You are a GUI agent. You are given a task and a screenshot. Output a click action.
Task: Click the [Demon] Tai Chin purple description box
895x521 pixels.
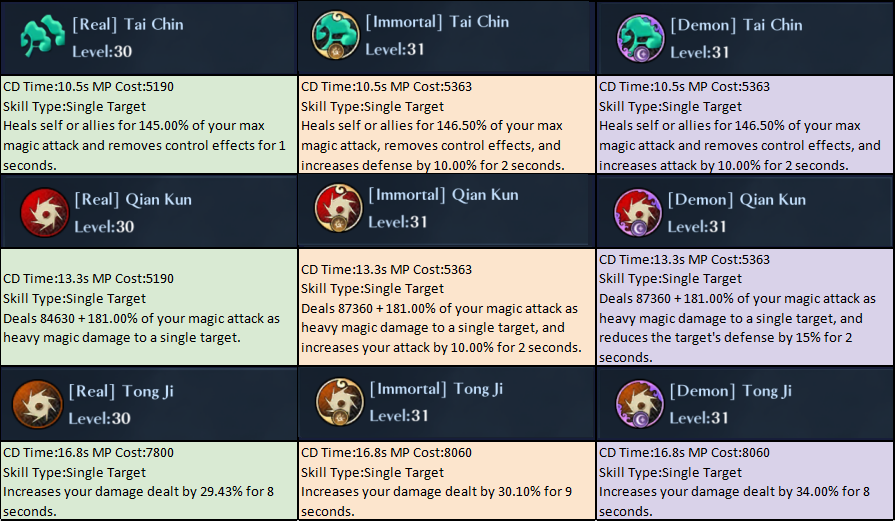[745, 125]
